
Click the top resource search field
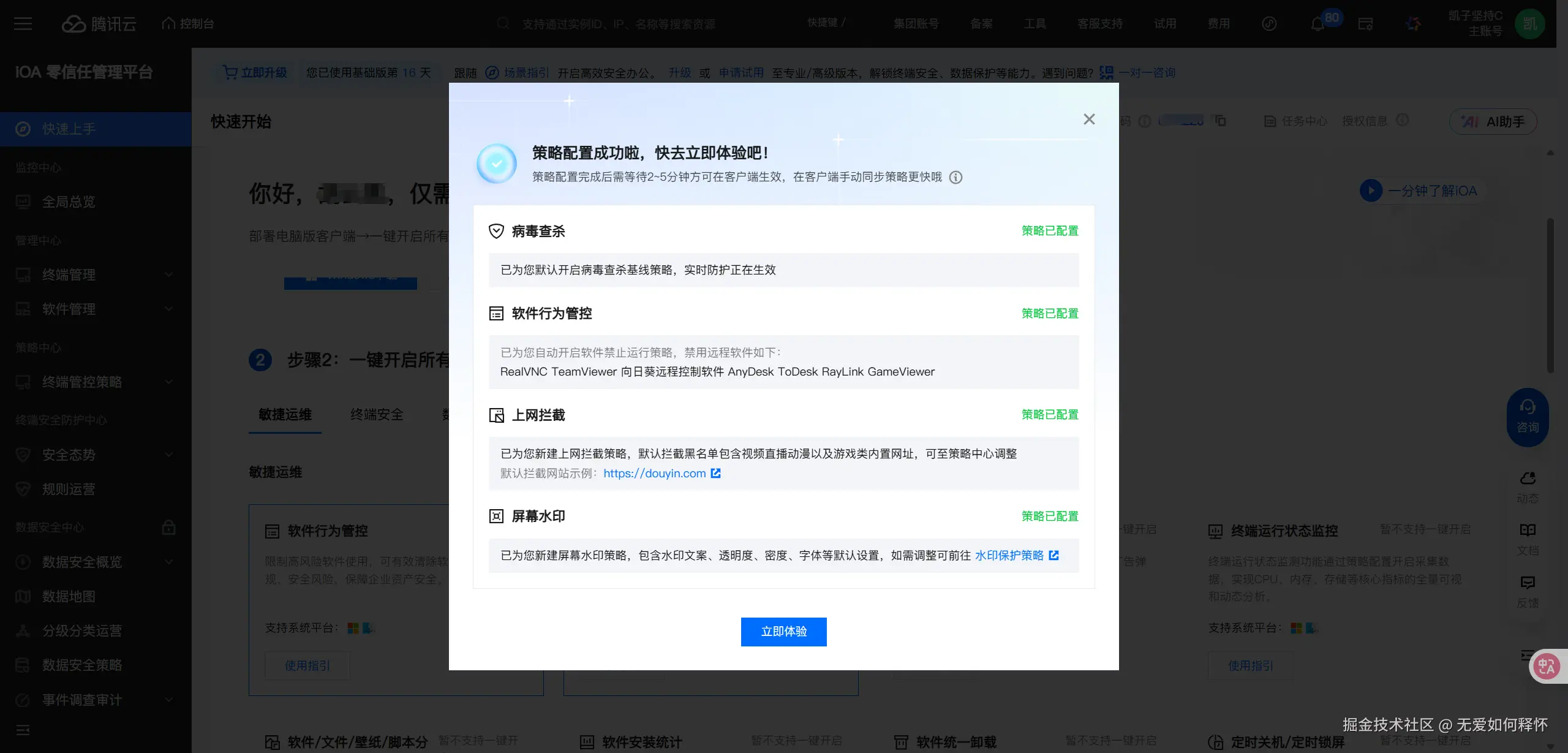pyautogui.click(x=619, y=24)
